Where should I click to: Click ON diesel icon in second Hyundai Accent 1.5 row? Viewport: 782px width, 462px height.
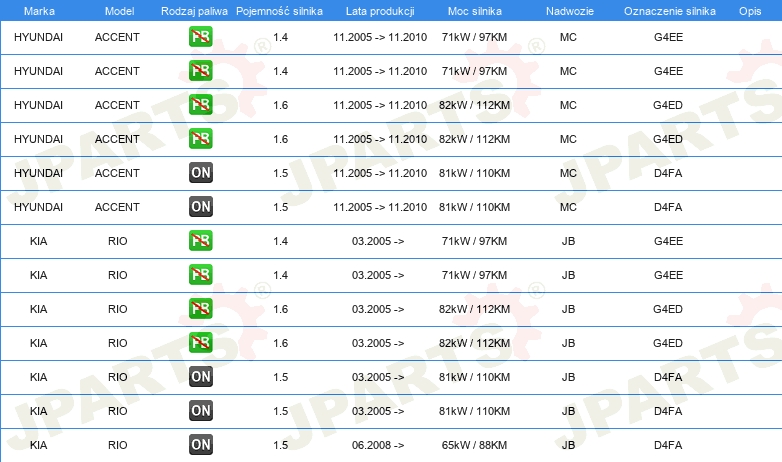200,207
